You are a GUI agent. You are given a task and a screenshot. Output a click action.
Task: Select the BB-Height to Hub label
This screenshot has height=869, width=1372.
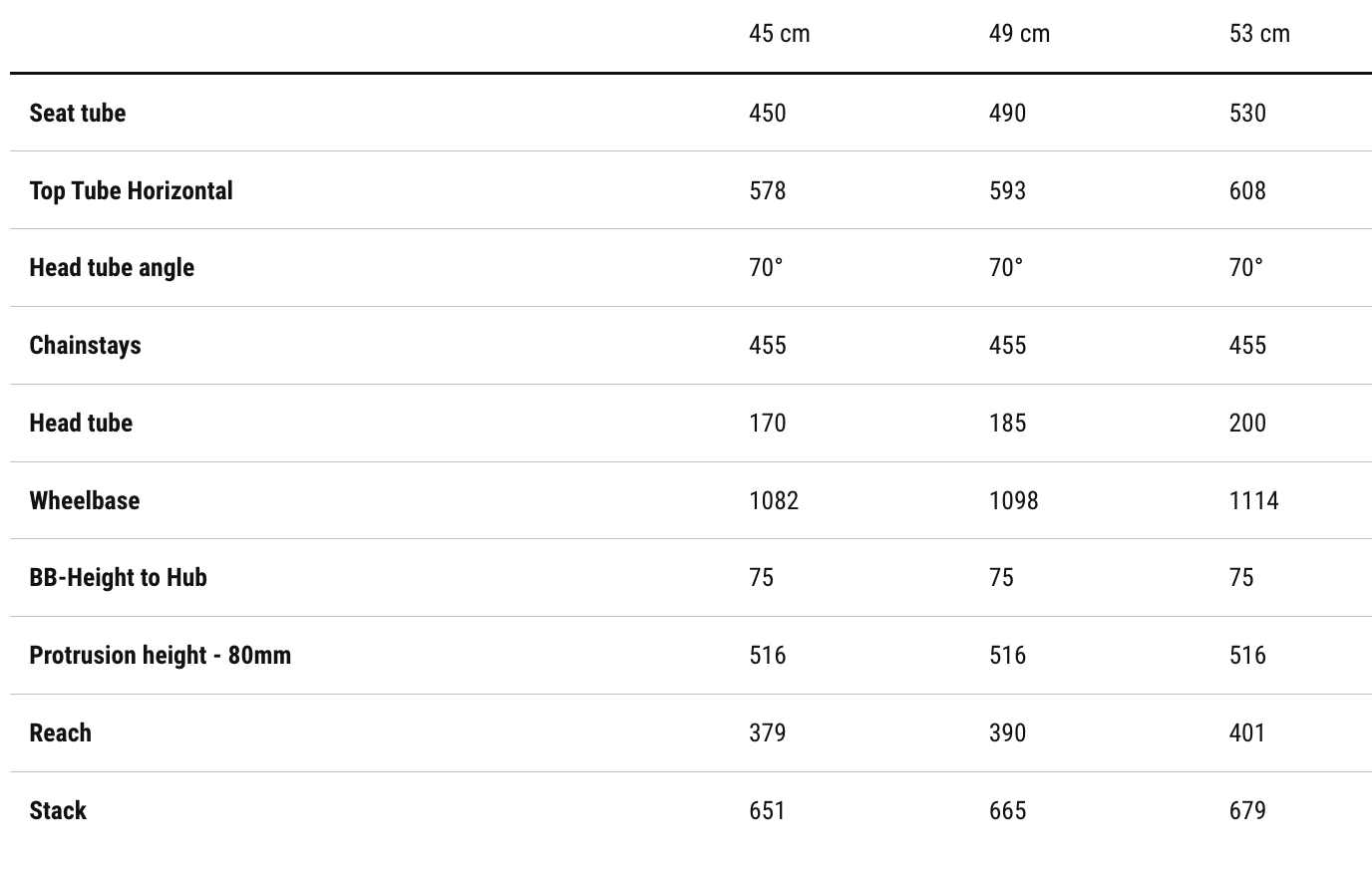(118, 577)
